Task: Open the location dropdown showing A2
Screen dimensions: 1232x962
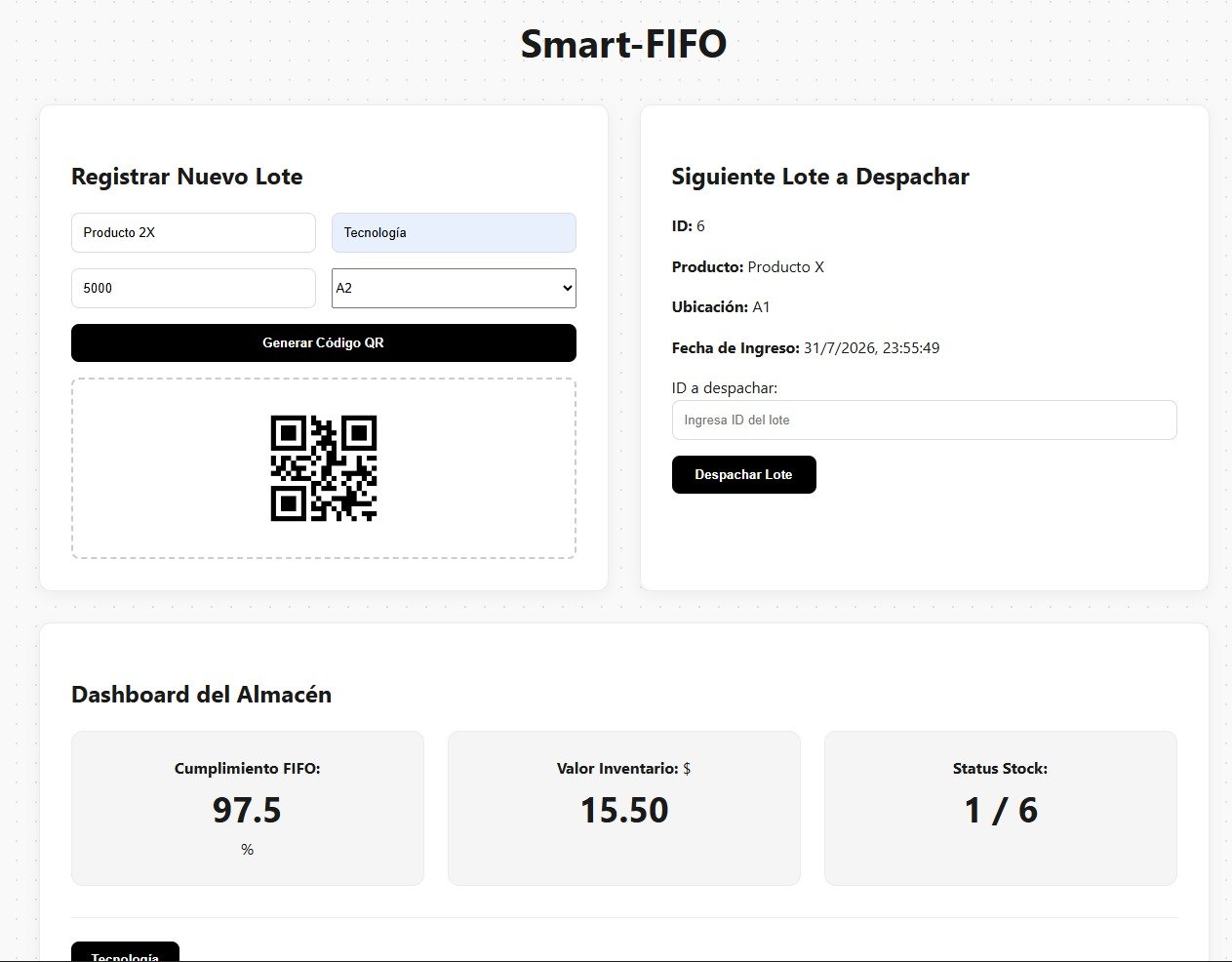Action: [x=454, y=288]
